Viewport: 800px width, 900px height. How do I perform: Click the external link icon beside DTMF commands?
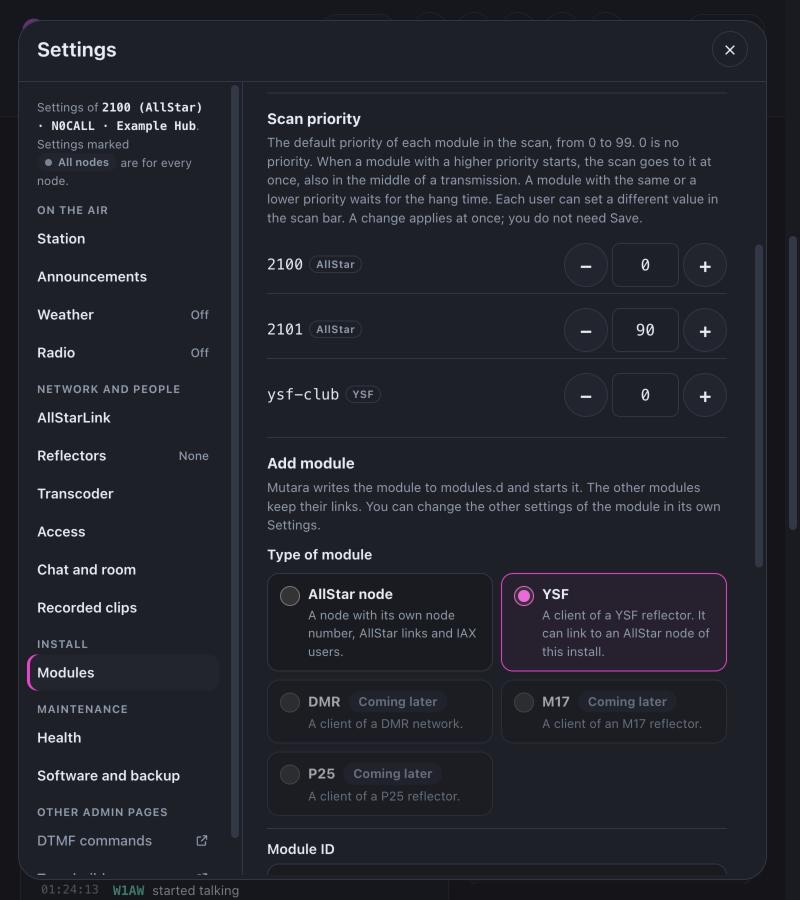tap(201, 841)
